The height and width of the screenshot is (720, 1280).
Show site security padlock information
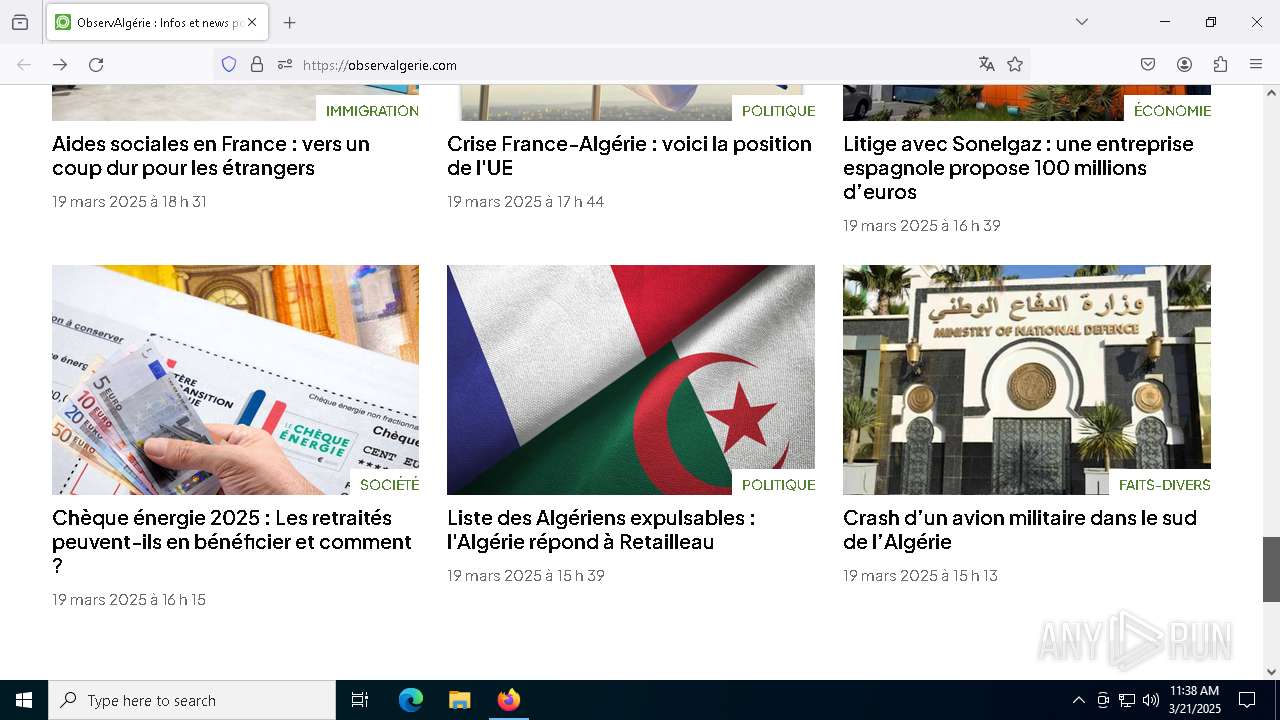pyautogui.click(x=257, y=64)
